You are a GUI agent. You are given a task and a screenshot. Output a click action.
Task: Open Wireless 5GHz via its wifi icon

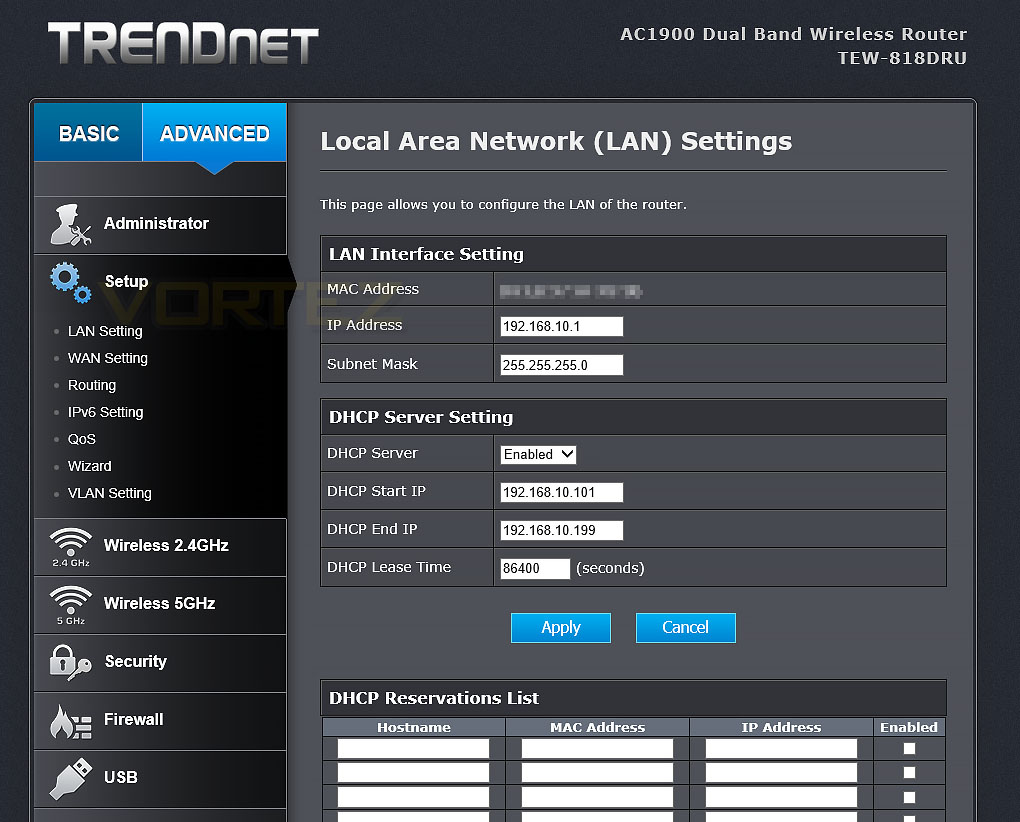[x=70, y=605]
